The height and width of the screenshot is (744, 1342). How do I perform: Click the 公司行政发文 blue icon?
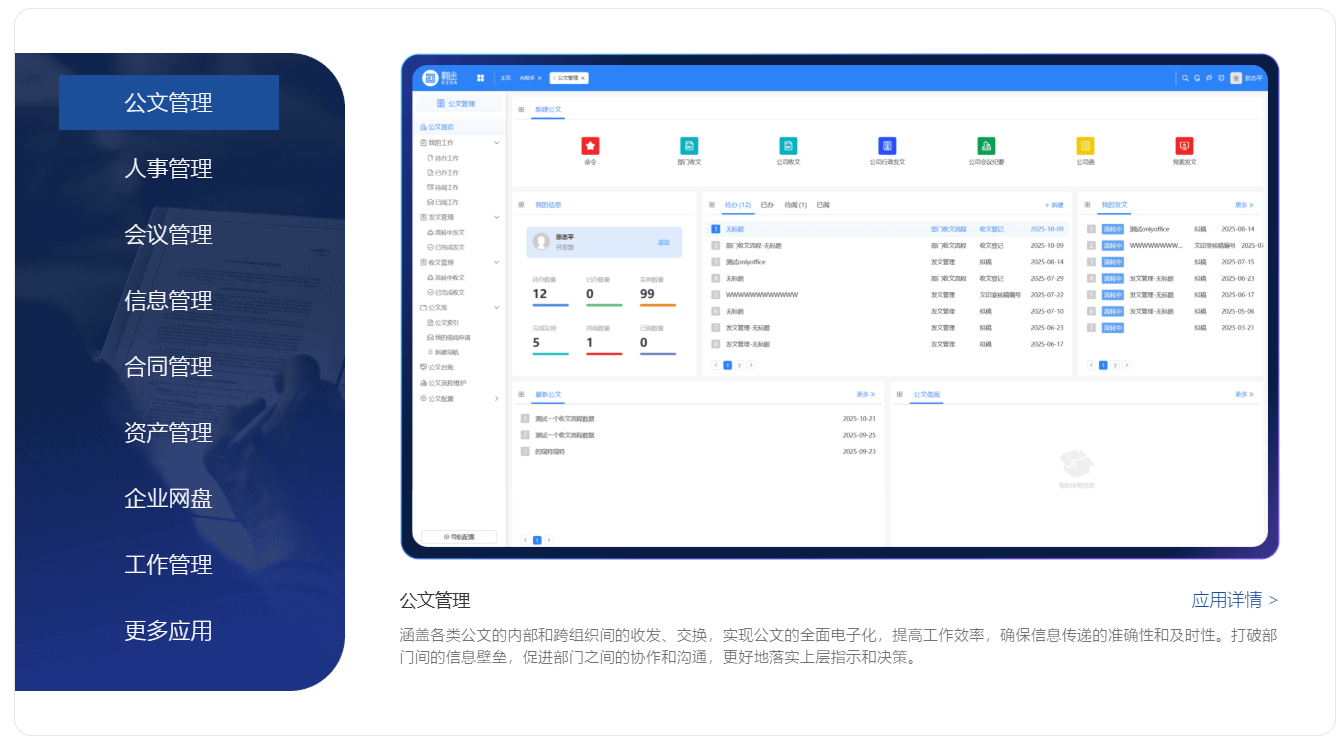(x=886, y=146)
